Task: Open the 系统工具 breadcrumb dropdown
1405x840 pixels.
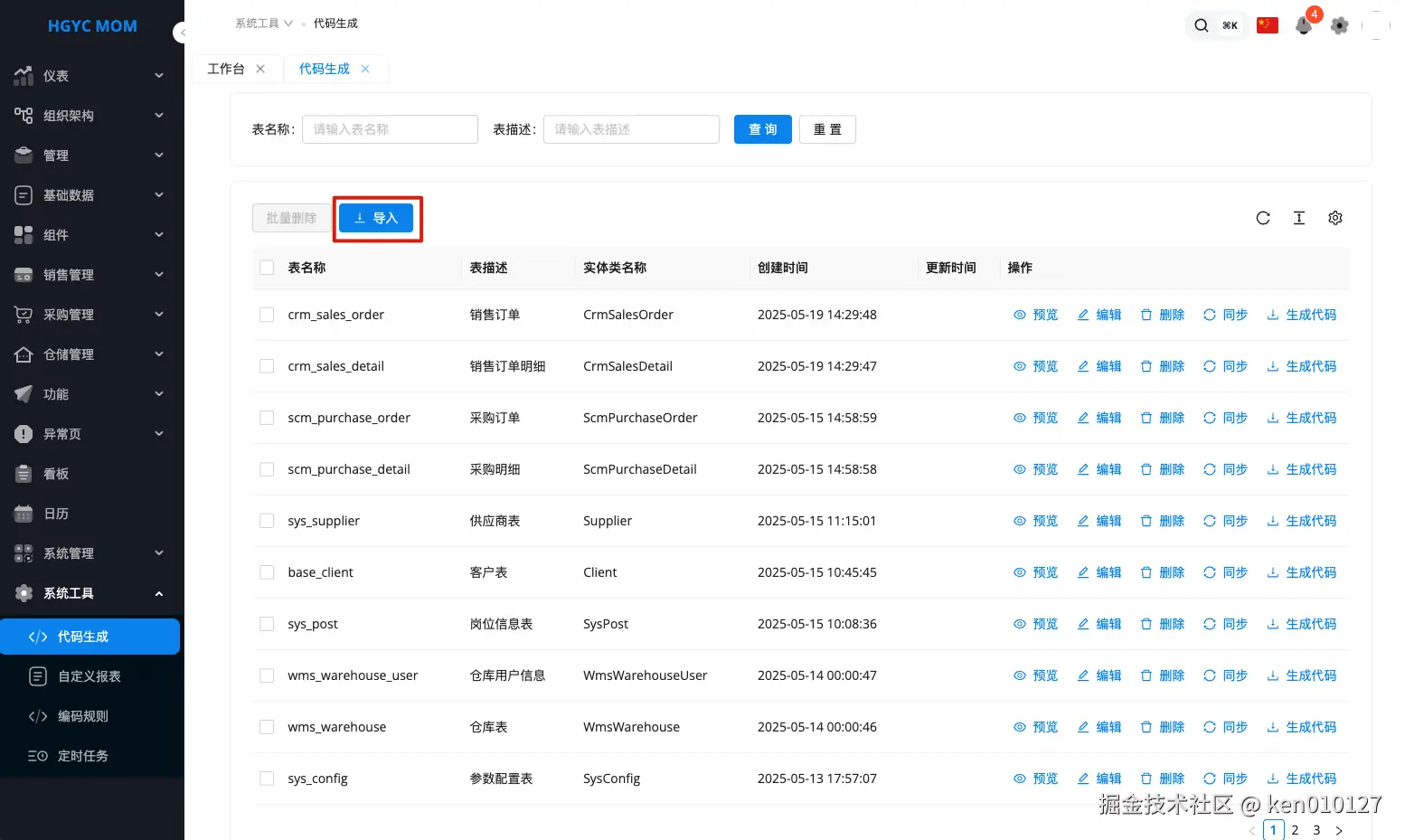Action: coord(264,24)
